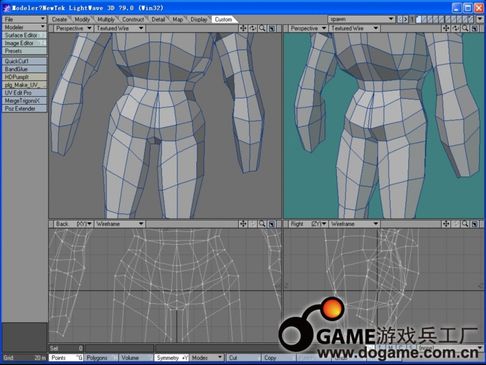This screenshot has height=365, width=486.
Task: Open the Presets panel
Action: tap(24, 51)
